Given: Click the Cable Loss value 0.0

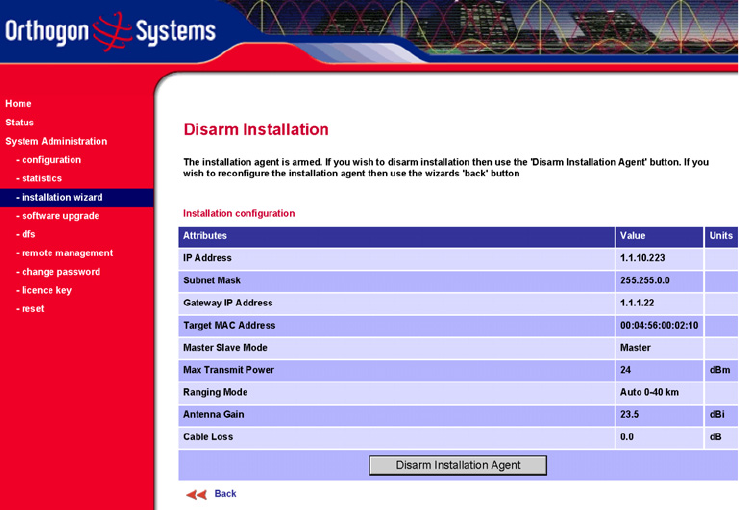Looking at the screenshot, I should (x=627, y=437).
